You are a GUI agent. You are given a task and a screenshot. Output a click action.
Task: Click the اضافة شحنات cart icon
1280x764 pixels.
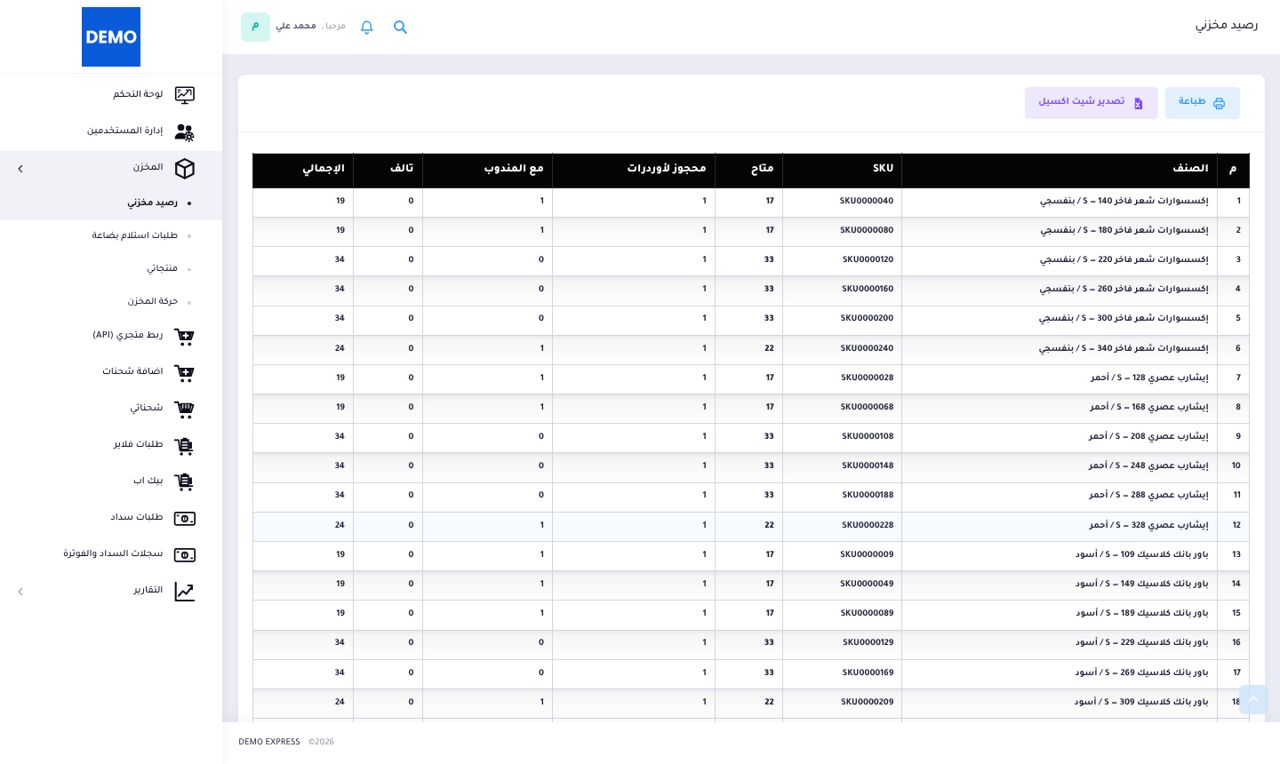pyautogui.click(x=184, y=373)
